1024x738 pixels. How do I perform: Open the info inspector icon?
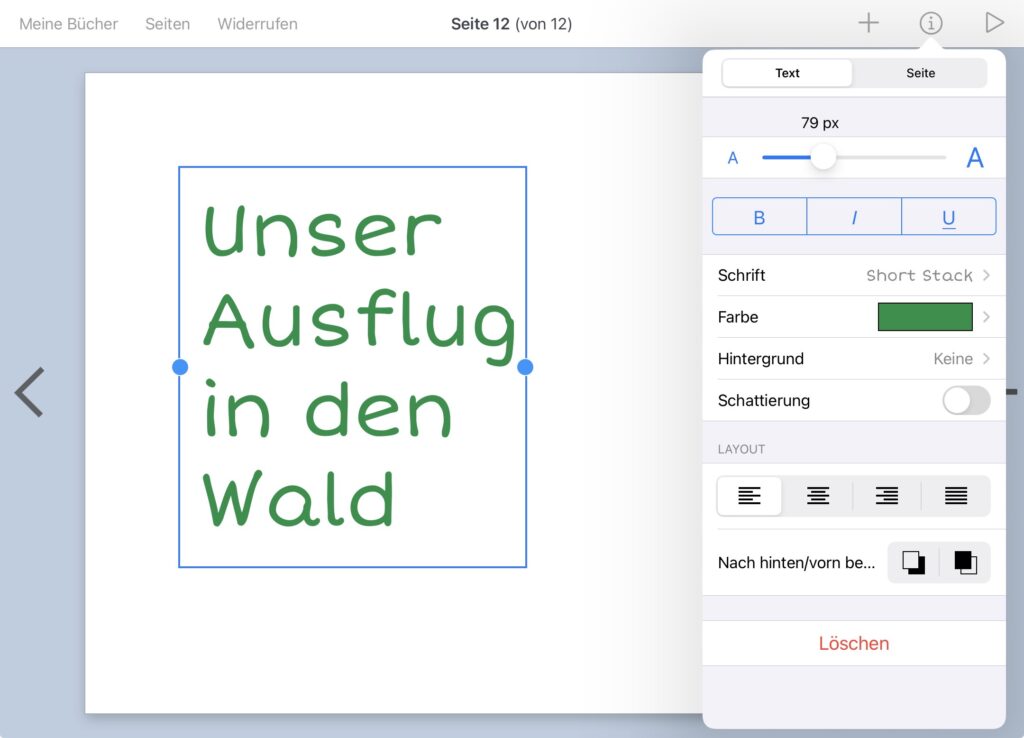click(931, 24)
